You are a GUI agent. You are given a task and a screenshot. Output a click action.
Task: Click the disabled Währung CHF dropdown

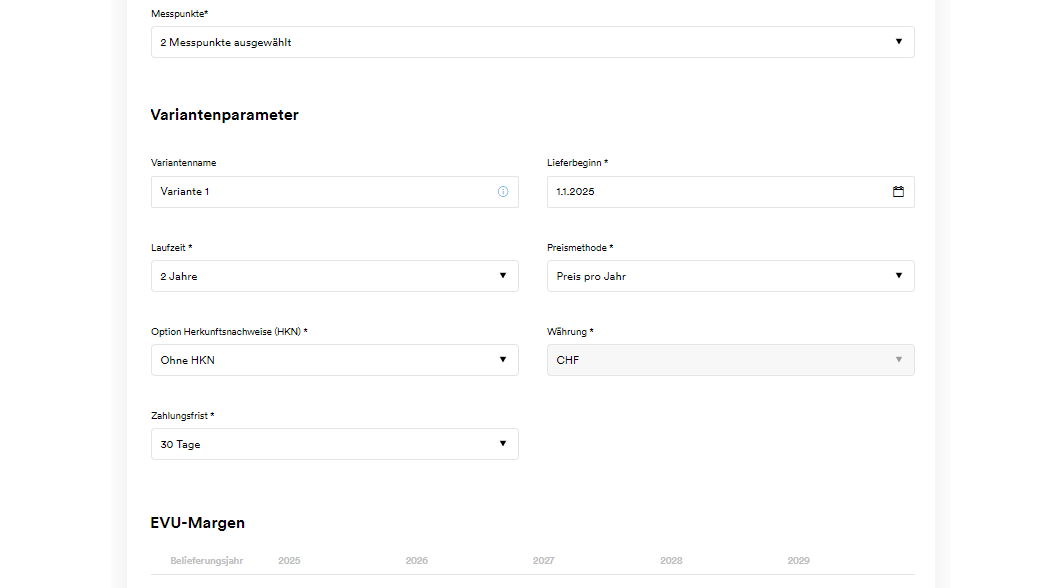(x=730, y=360)
